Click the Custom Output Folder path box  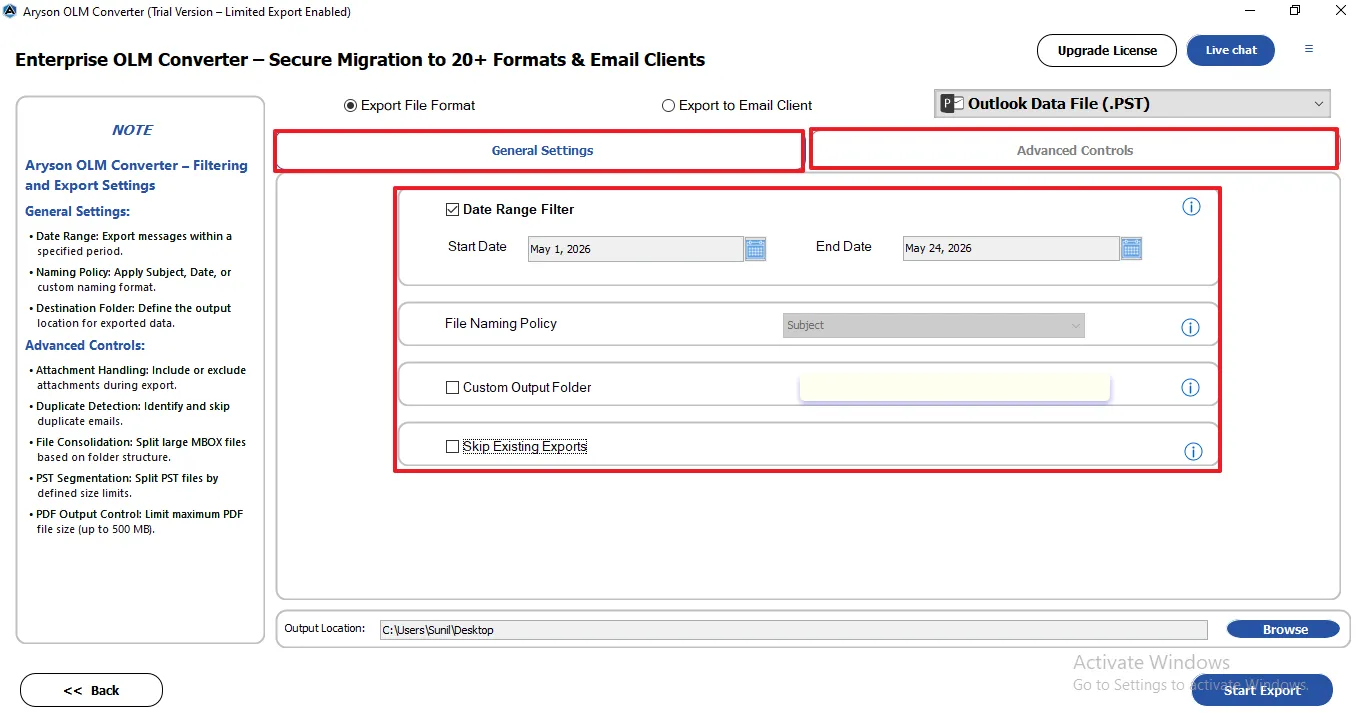(955, 388)
